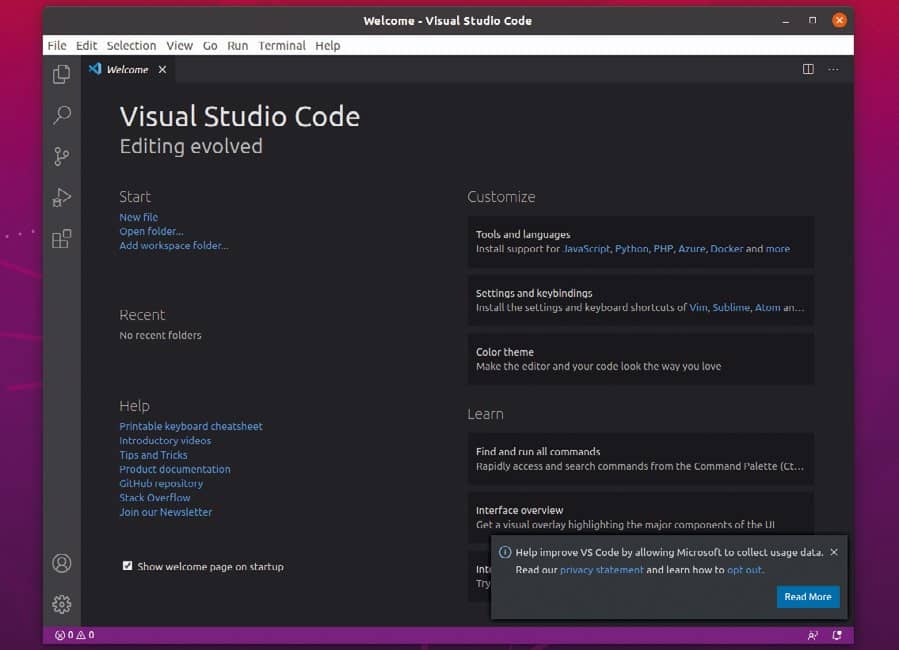Viewport: 899px width, 650px height.
Task: Click the notifications bell in status bar
Action: 837,635
